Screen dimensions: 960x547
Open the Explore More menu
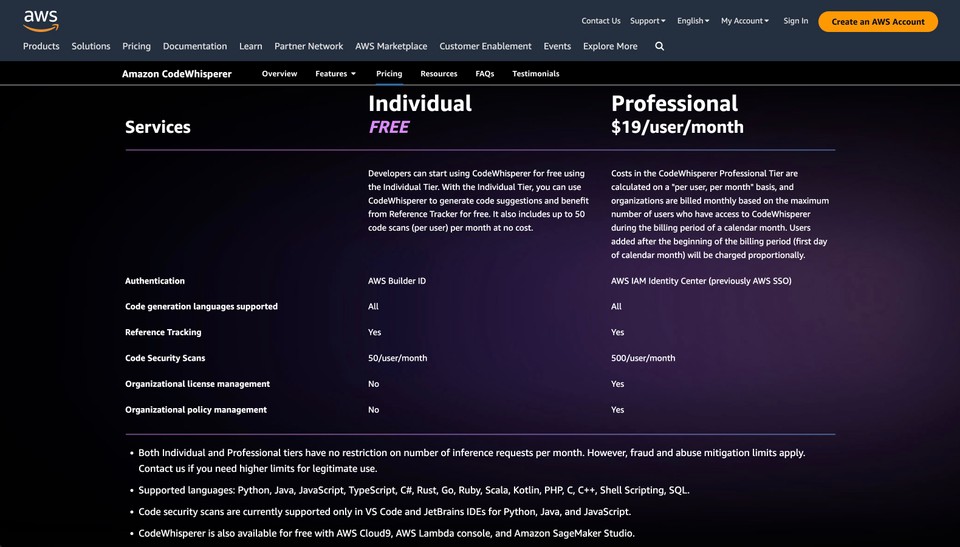click(x=610, y=46)
